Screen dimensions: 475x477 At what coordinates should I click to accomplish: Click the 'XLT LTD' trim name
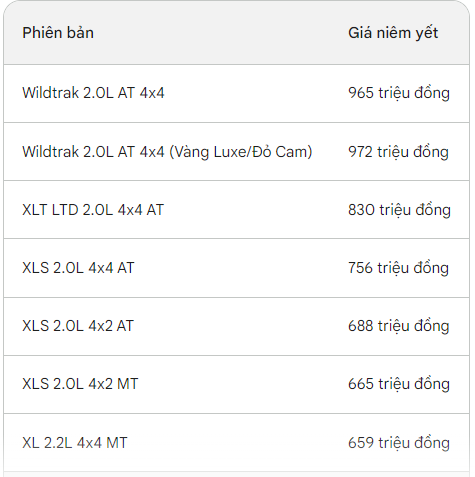[50, 210]
